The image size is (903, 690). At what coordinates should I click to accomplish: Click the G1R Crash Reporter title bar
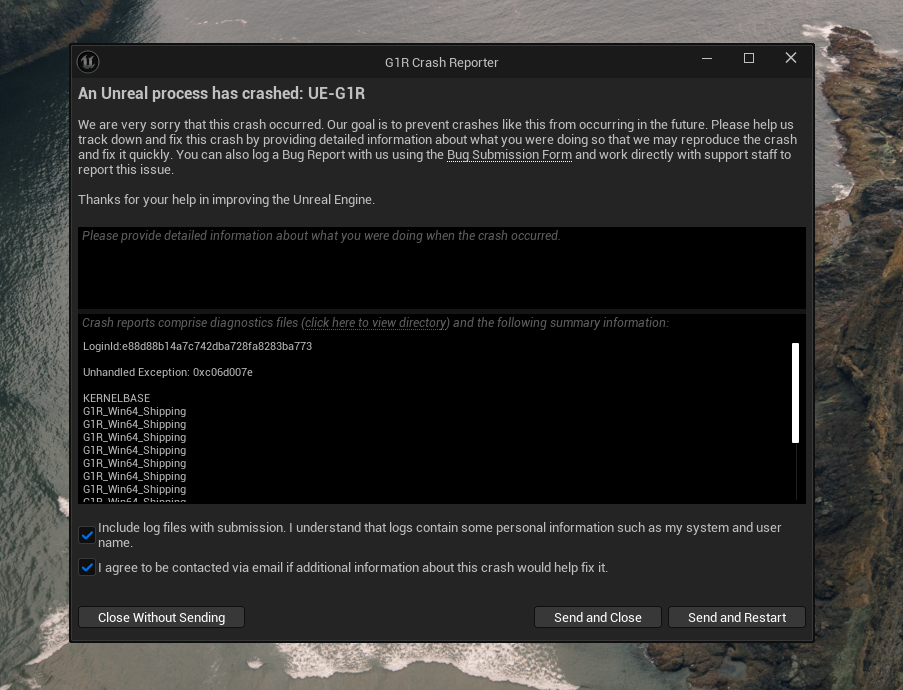[x=441, y=62]
